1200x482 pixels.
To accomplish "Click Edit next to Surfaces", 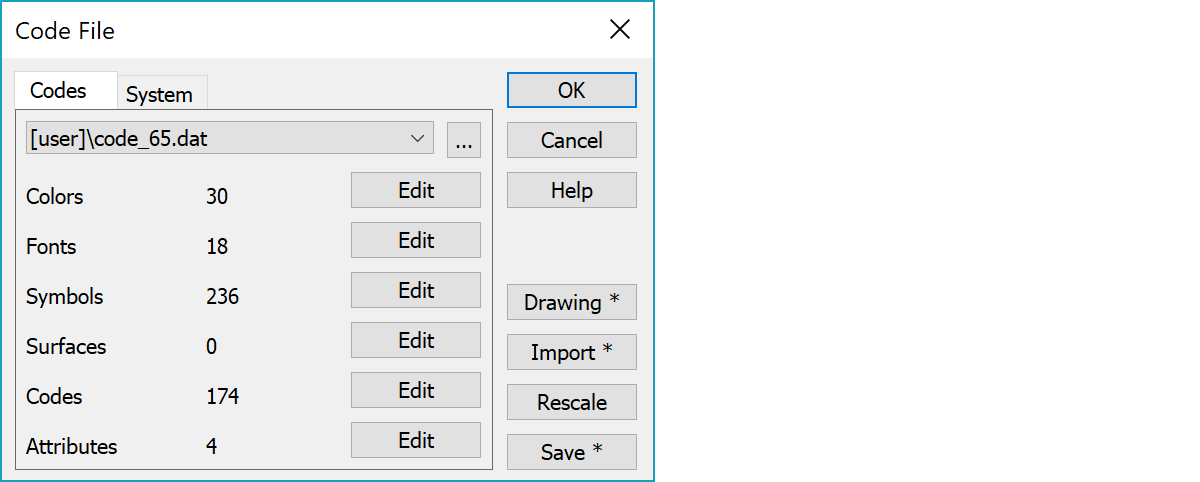I will [415, 340].
